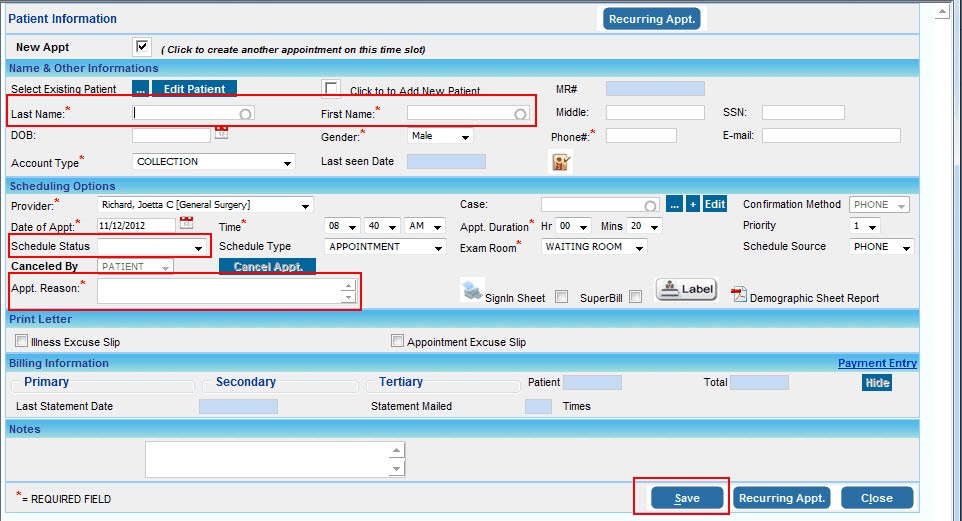Click the Date of Appt calendar icon
The width and height of the screenshot is (962, 521).
pyautogui.click(x=186, y=224)
